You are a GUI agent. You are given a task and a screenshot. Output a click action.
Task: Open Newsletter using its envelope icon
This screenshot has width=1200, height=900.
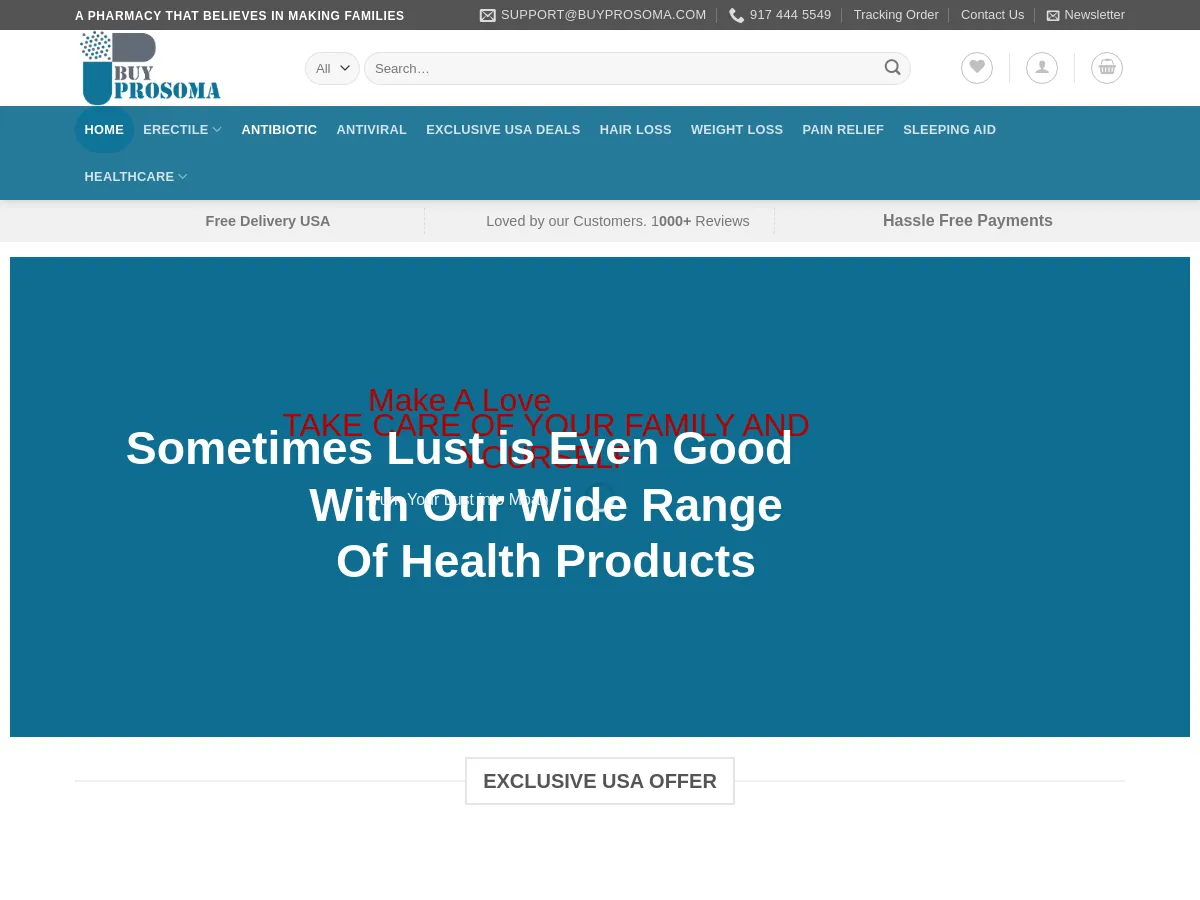click(x=1053, y=15)
